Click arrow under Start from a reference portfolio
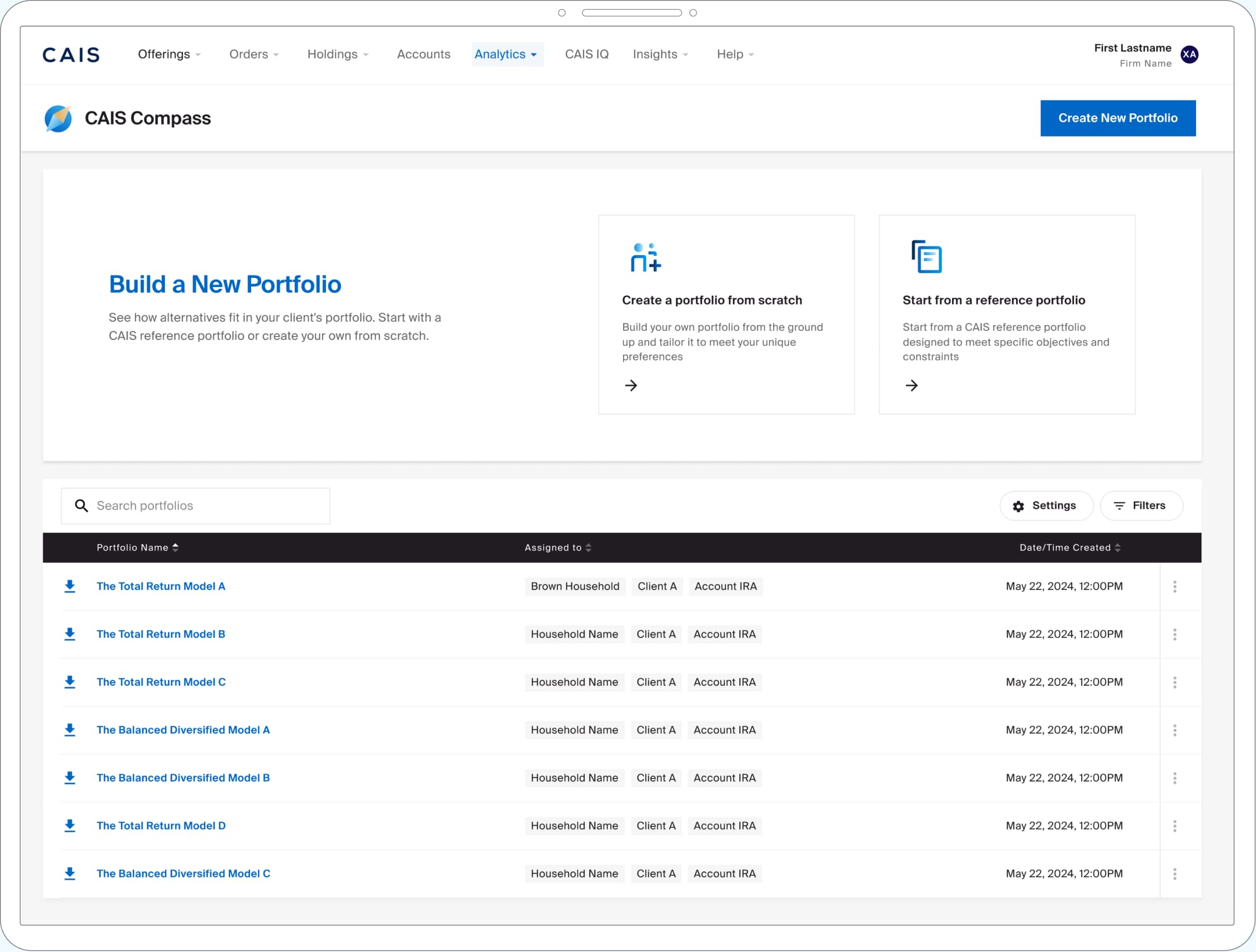Viewport: 1256px width, 952px height. coord(911,385)
